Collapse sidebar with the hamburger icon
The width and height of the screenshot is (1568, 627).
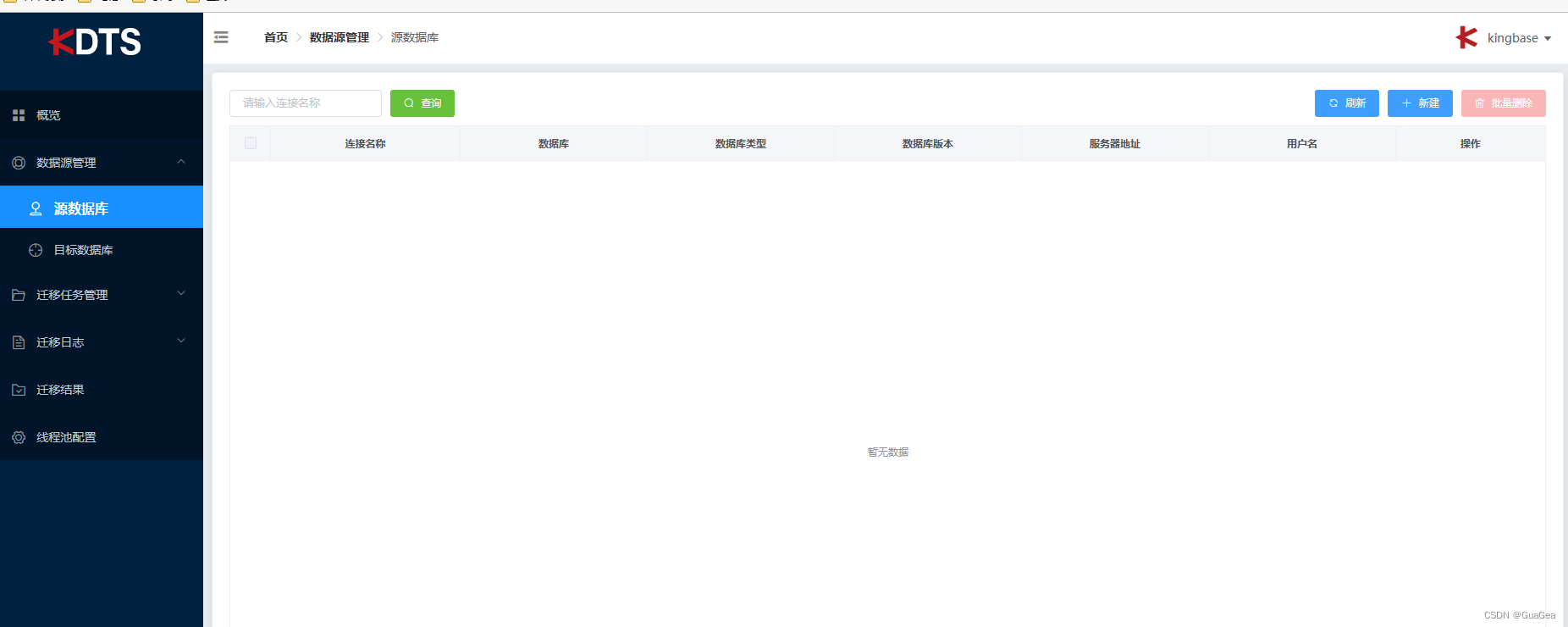pyautogui.click(x=221, y=37)
